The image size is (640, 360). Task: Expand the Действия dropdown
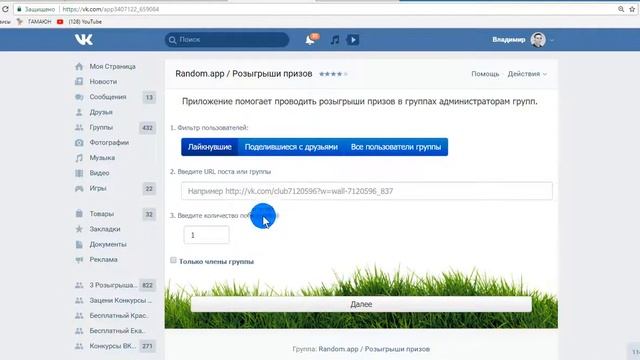(527, 74)
